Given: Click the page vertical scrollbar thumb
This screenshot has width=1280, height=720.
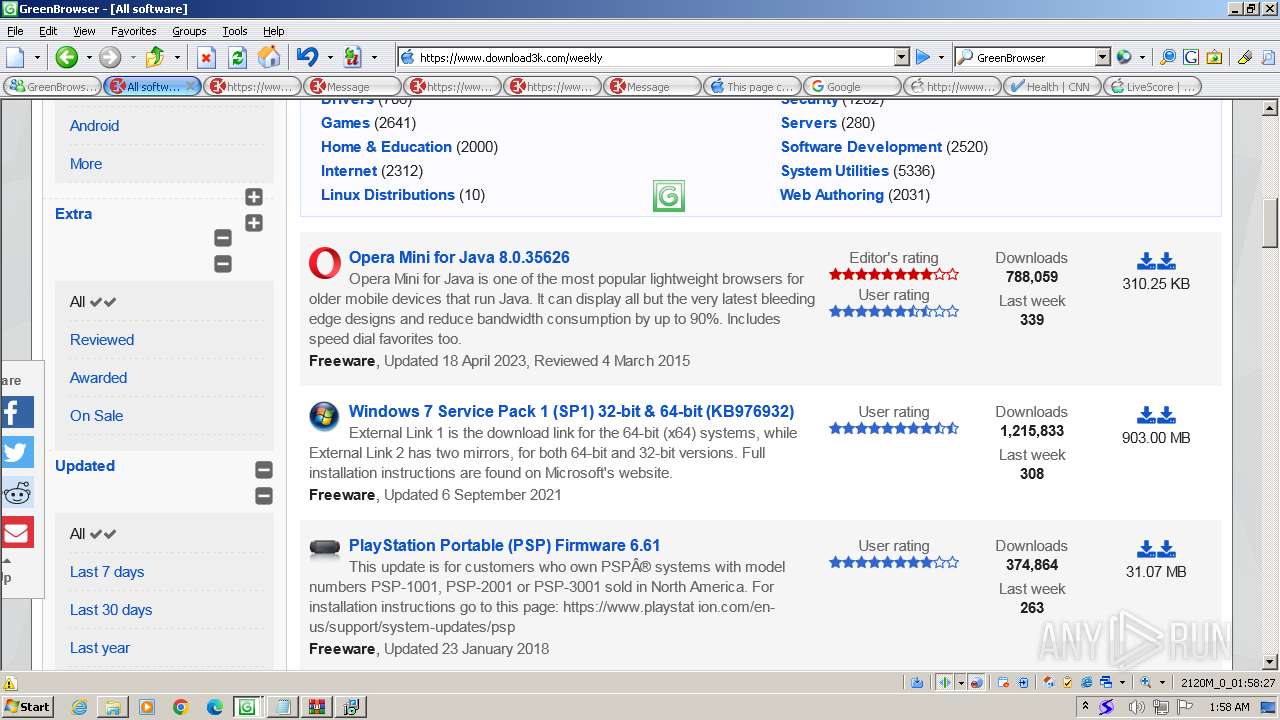Looking at the screenshot, I should point(1270,223).
